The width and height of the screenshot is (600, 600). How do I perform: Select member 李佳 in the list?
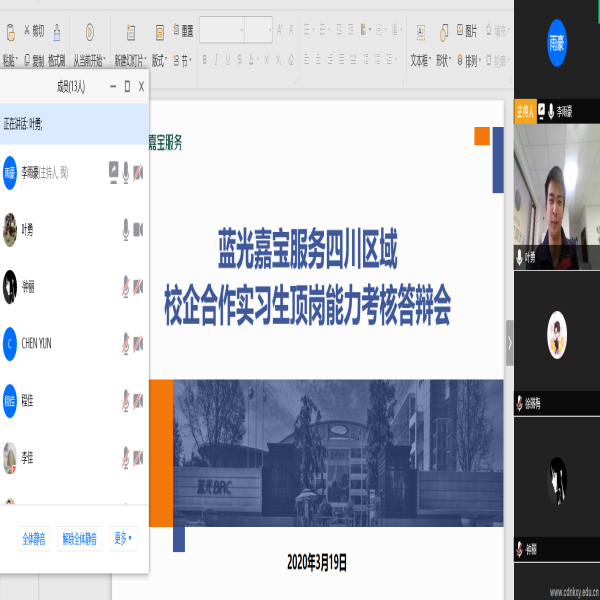tap(74, 458)
